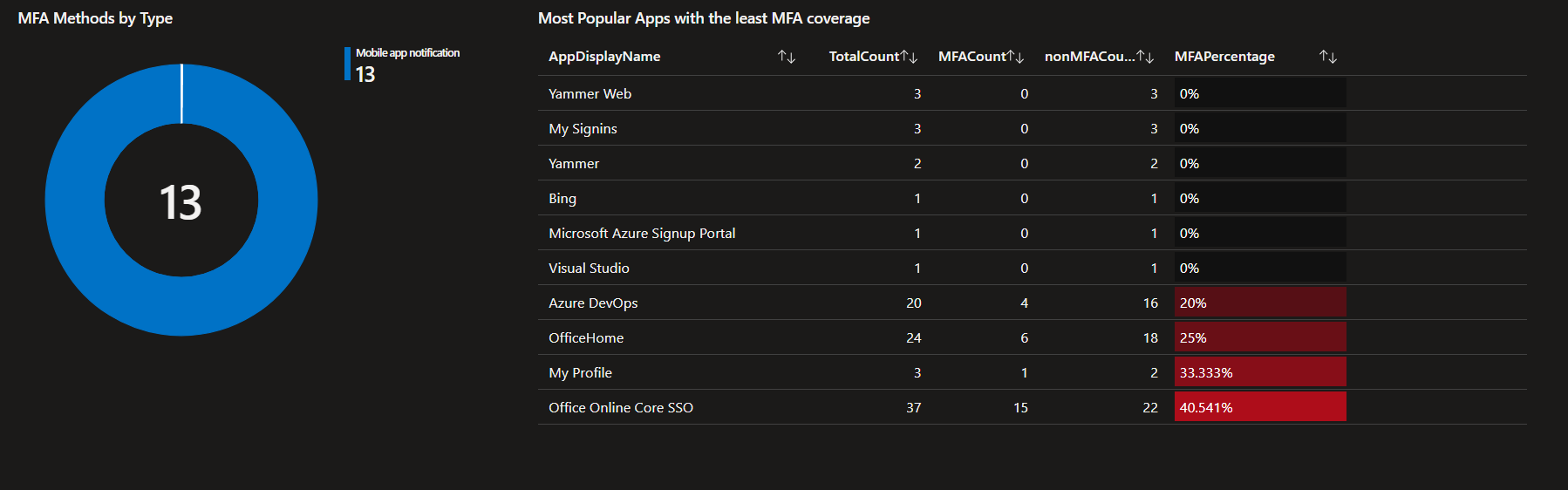Sort by AppDisplayName column arrows
Image resolution: width=1568 pixels, height=490 pixels.
pyautogui.click(x=787, y=57)
